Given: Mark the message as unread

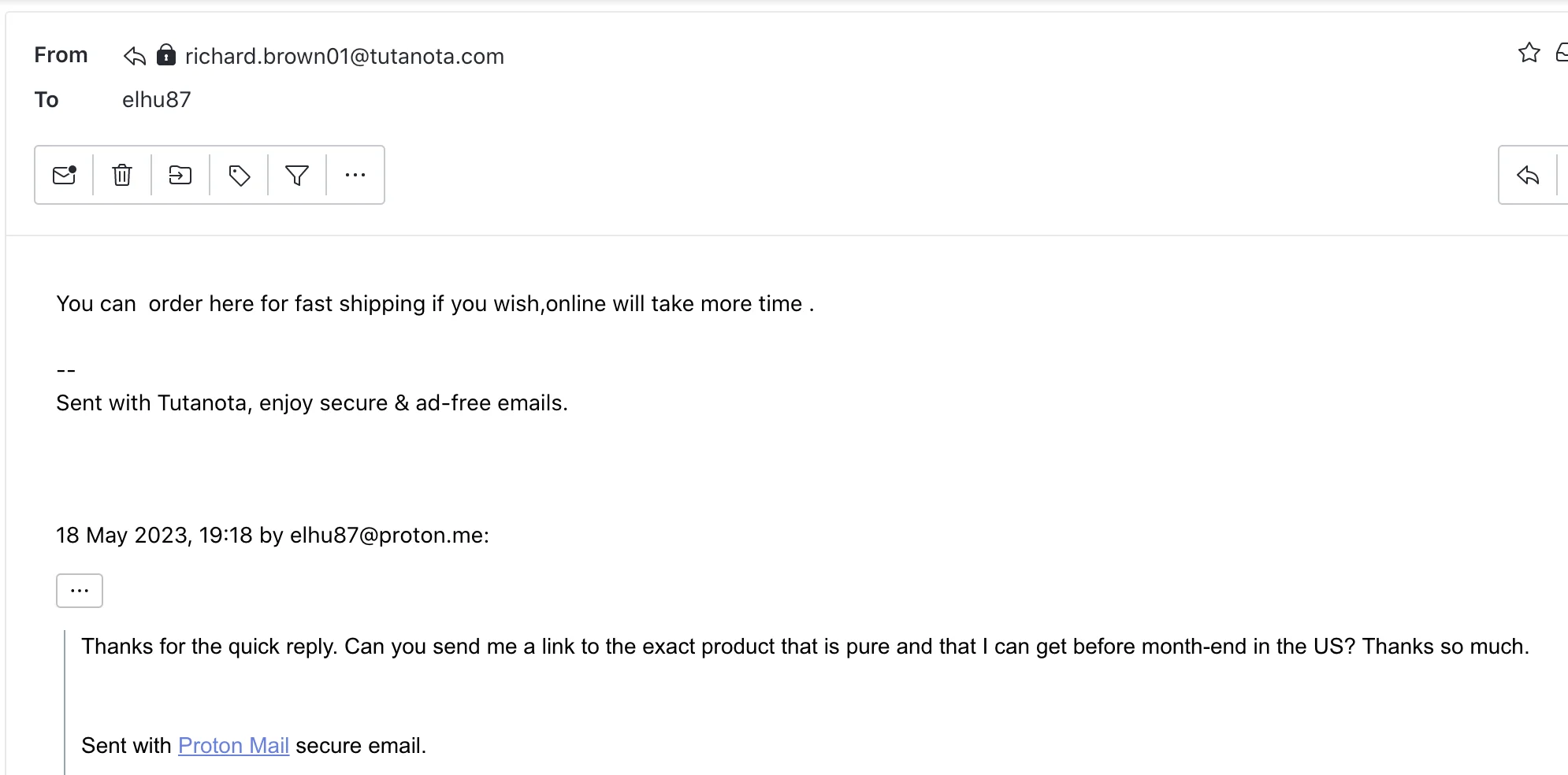Looking at the screenshot, I should click(65, 175).
